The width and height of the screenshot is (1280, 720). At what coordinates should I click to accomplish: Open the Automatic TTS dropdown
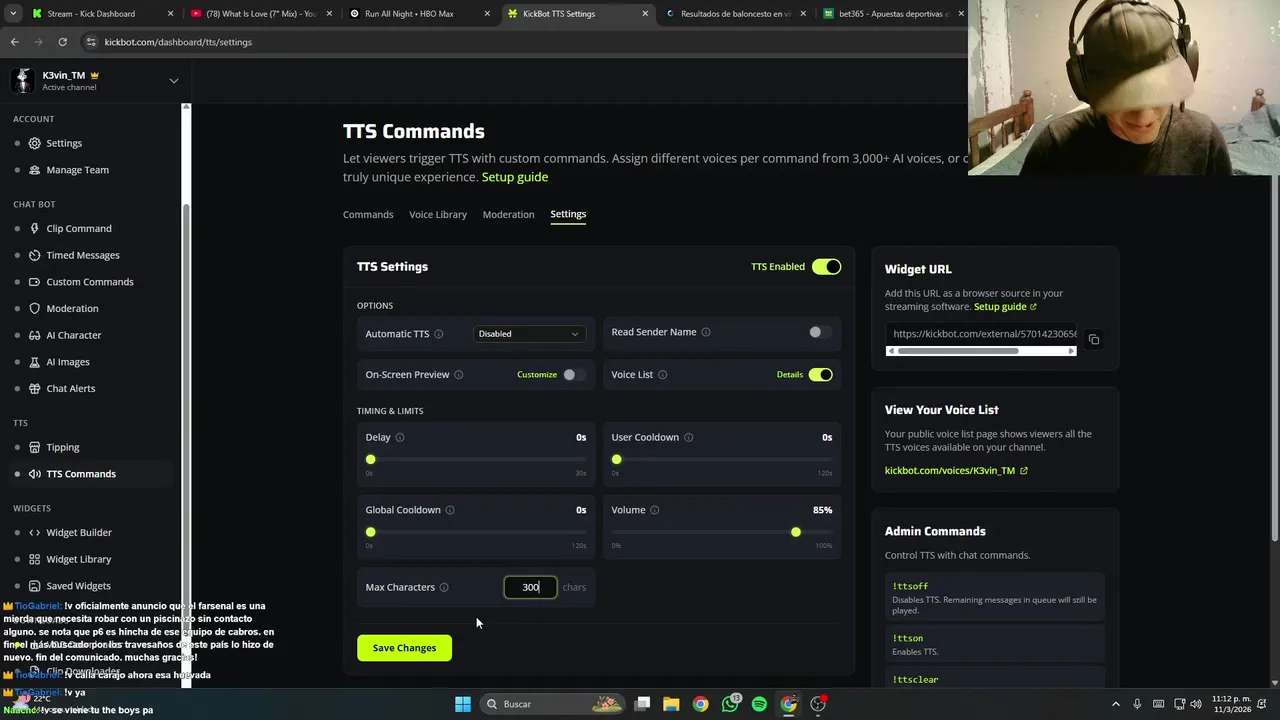[x=529, y=334]
